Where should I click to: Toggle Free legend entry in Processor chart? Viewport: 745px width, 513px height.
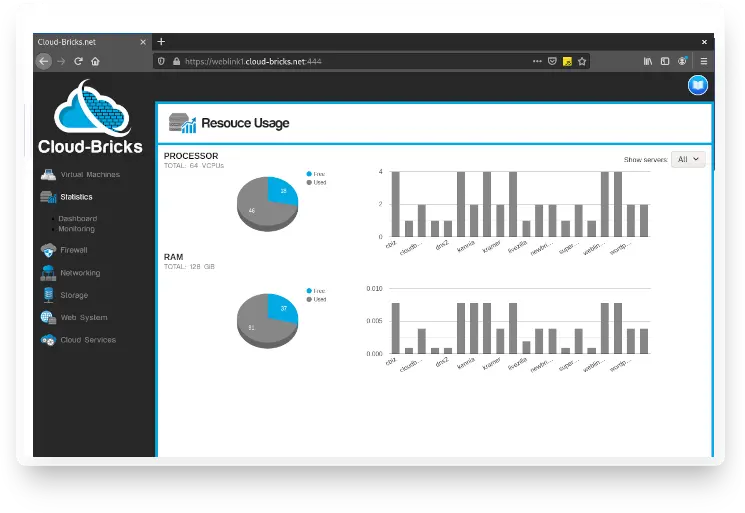(x=316, y=174)
